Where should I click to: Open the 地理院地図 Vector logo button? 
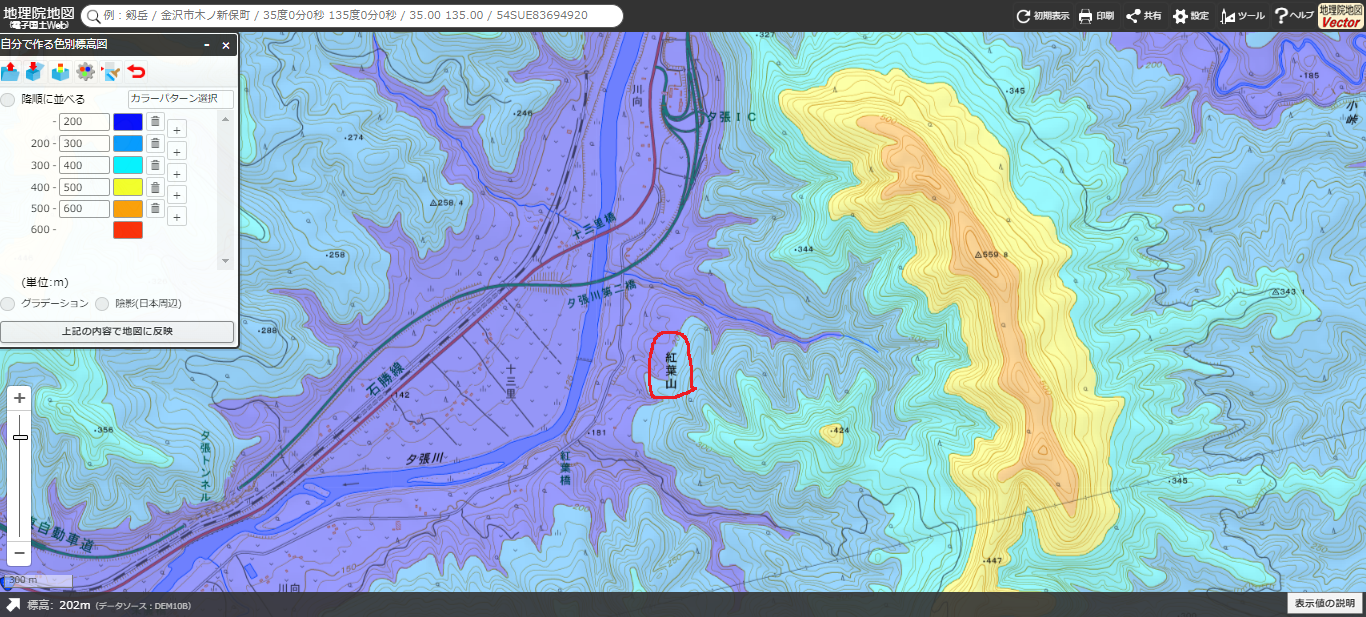(1341, 16)
